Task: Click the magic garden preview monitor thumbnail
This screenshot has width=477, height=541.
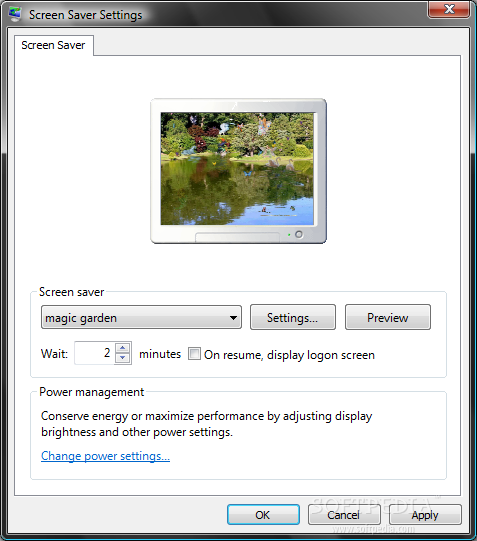Action: 238,171
